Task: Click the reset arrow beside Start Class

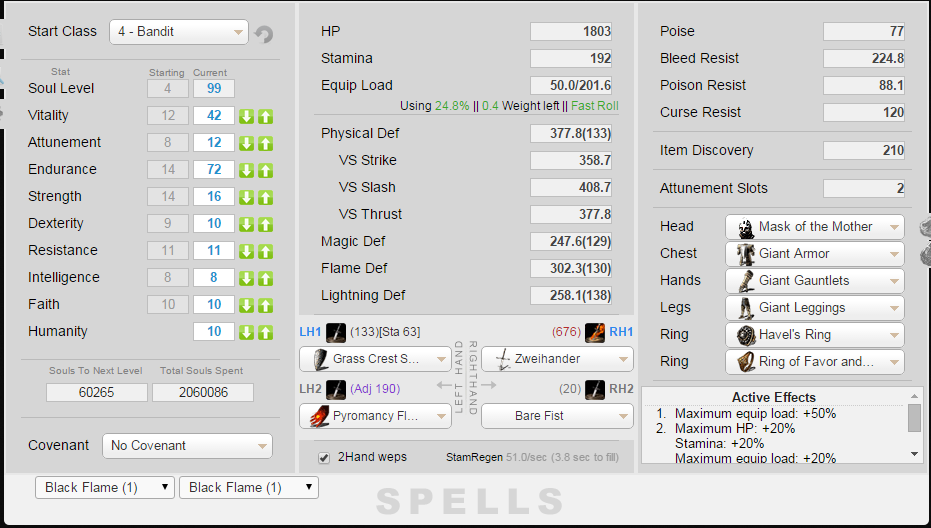Action: [x=263, y=34]
